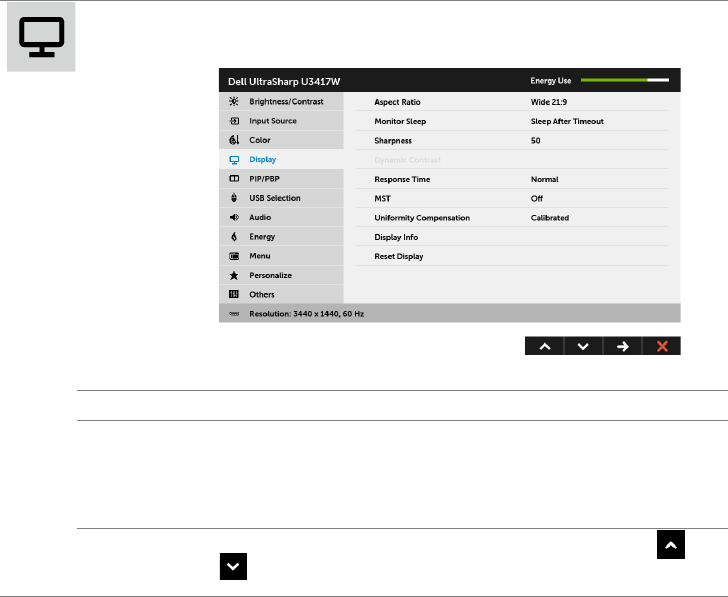This screenshot has width=728, height=597.
Task: Click the Others sliders icon
Action: pyautogui.click(x=234, y=294)
